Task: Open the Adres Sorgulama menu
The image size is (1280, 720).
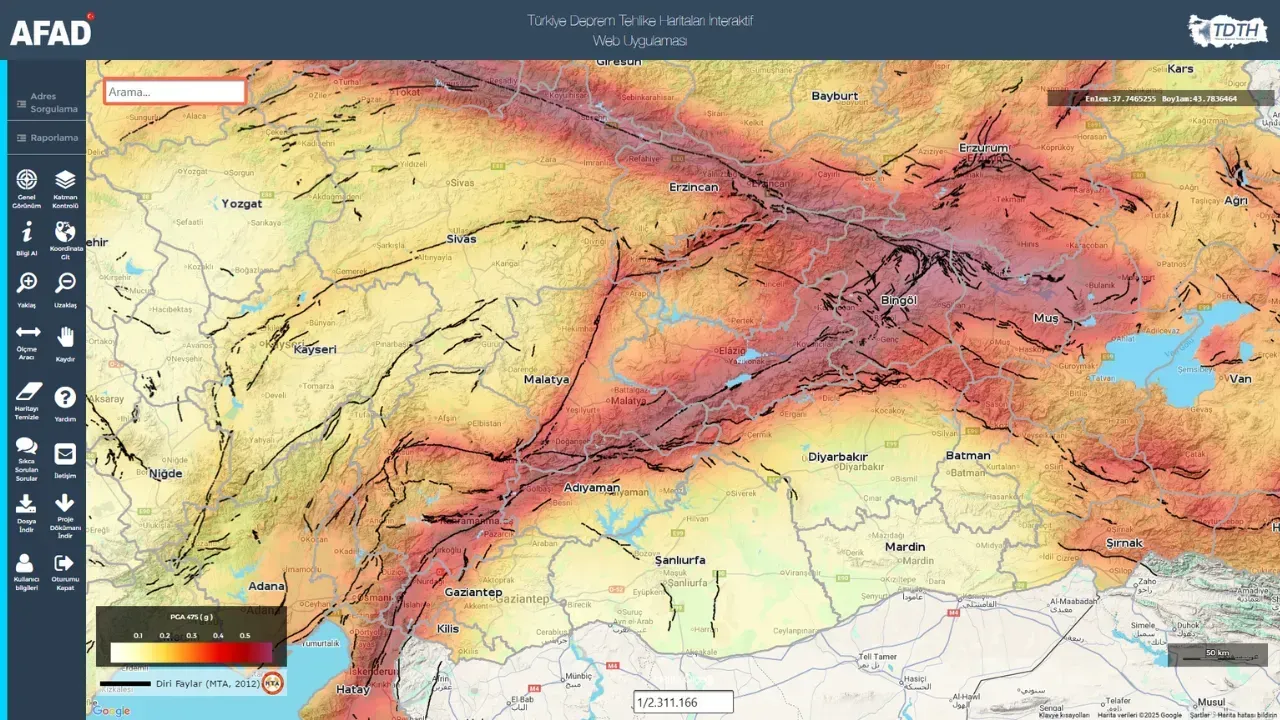Action: pos(46,102)
